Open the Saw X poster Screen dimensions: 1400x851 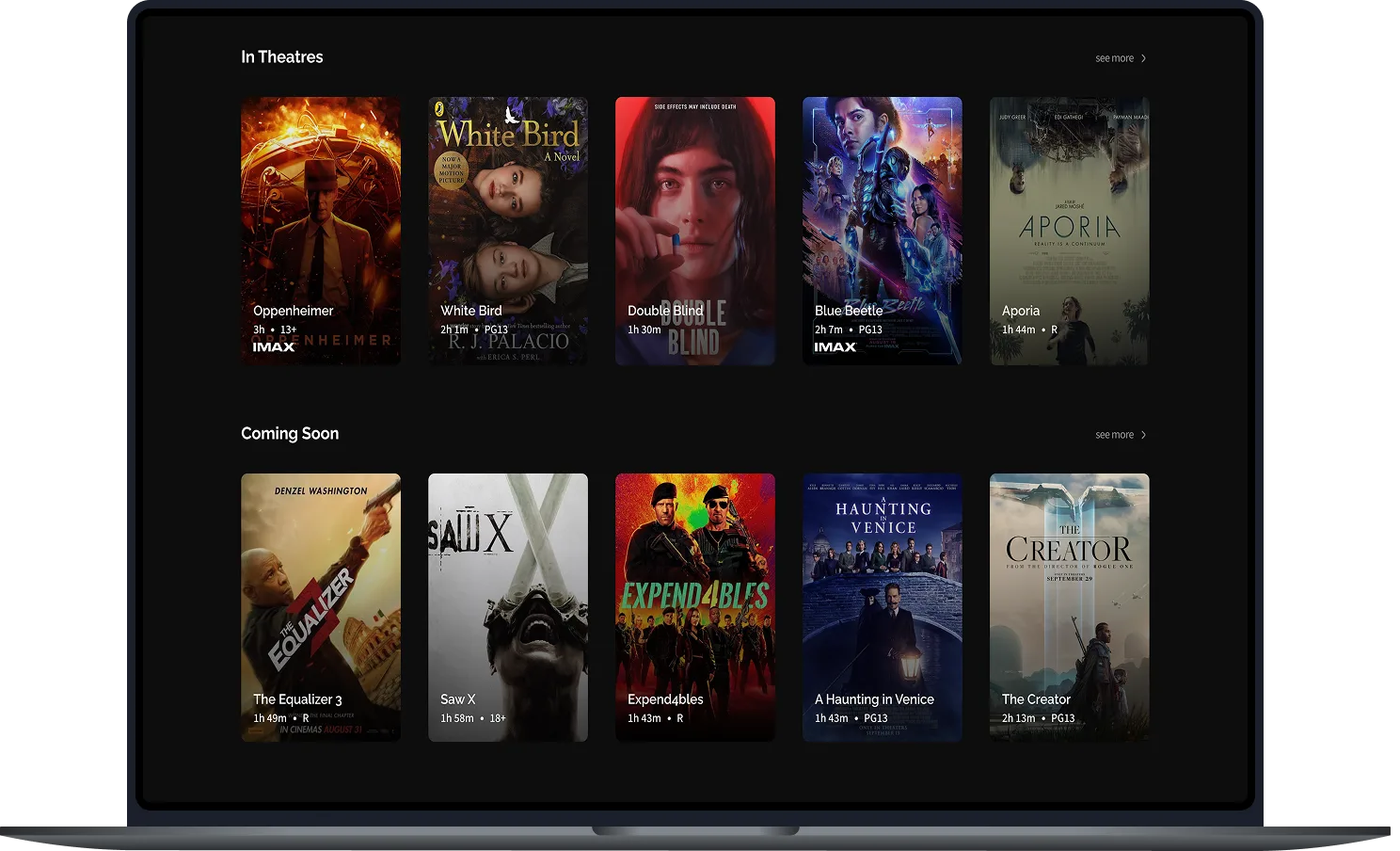508,607
